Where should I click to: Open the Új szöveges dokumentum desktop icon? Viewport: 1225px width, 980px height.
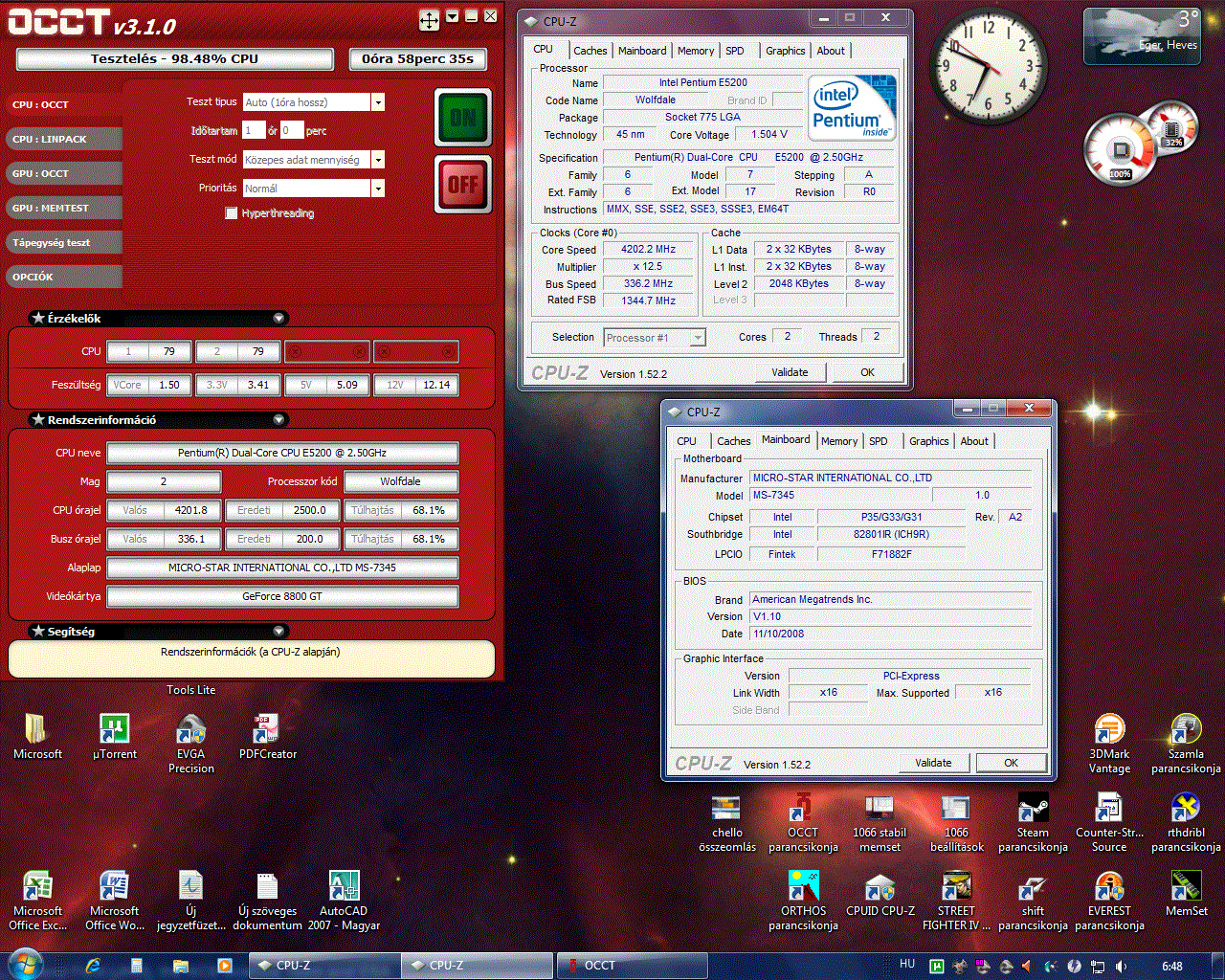click(x=267, y=900)
